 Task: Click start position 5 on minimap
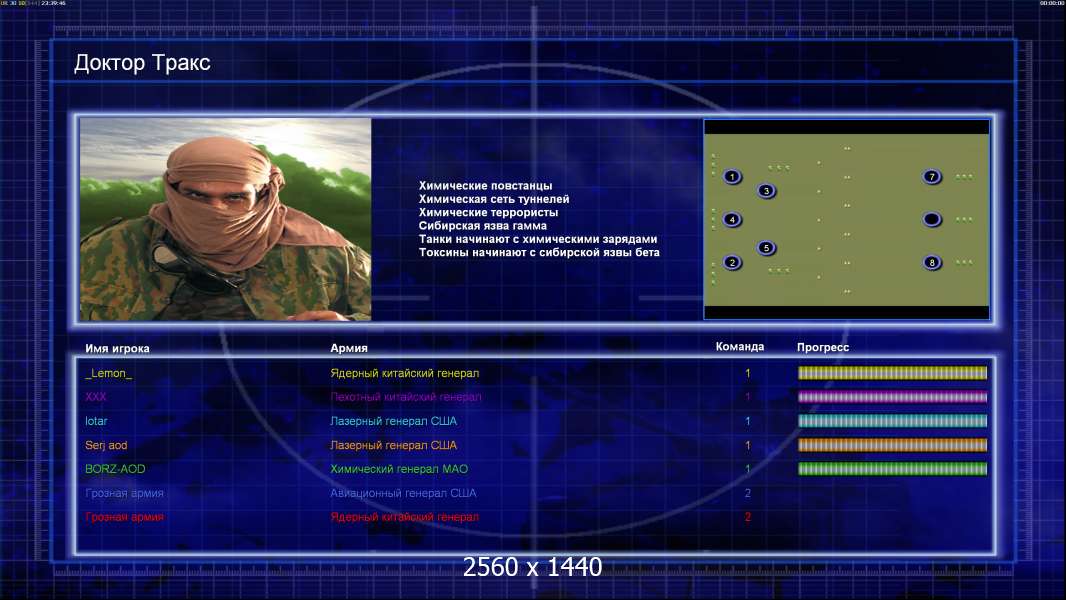point(766,248)
